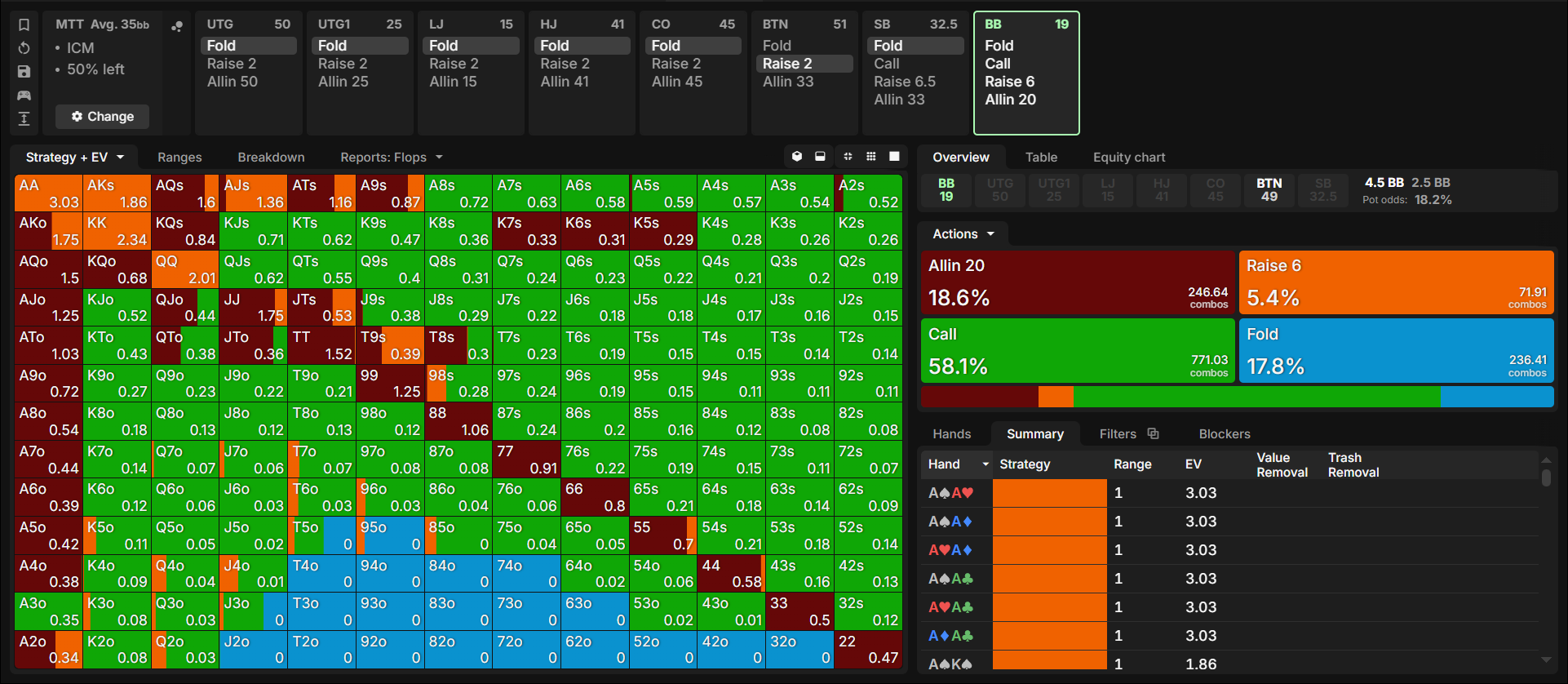Select the solid square view icon
This screenshot has height=684, width=1568.
tap(895, 157)
